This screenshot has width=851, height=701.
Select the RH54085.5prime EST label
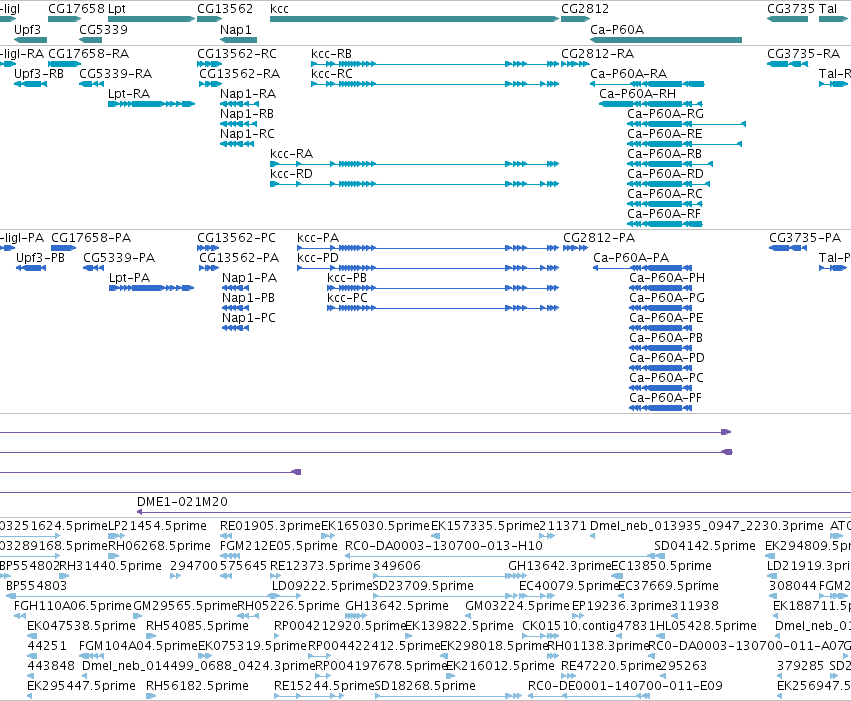(x=197, y=627)
